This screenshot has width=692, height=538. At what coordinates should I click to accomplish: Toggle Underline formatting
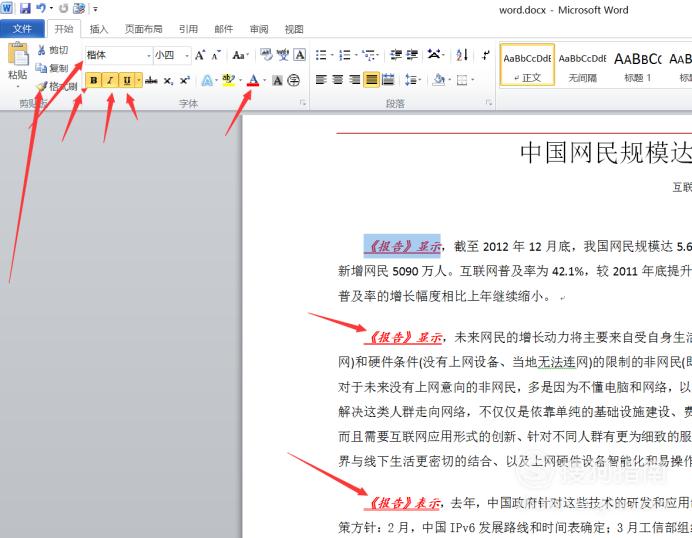[x=127, y=80]
